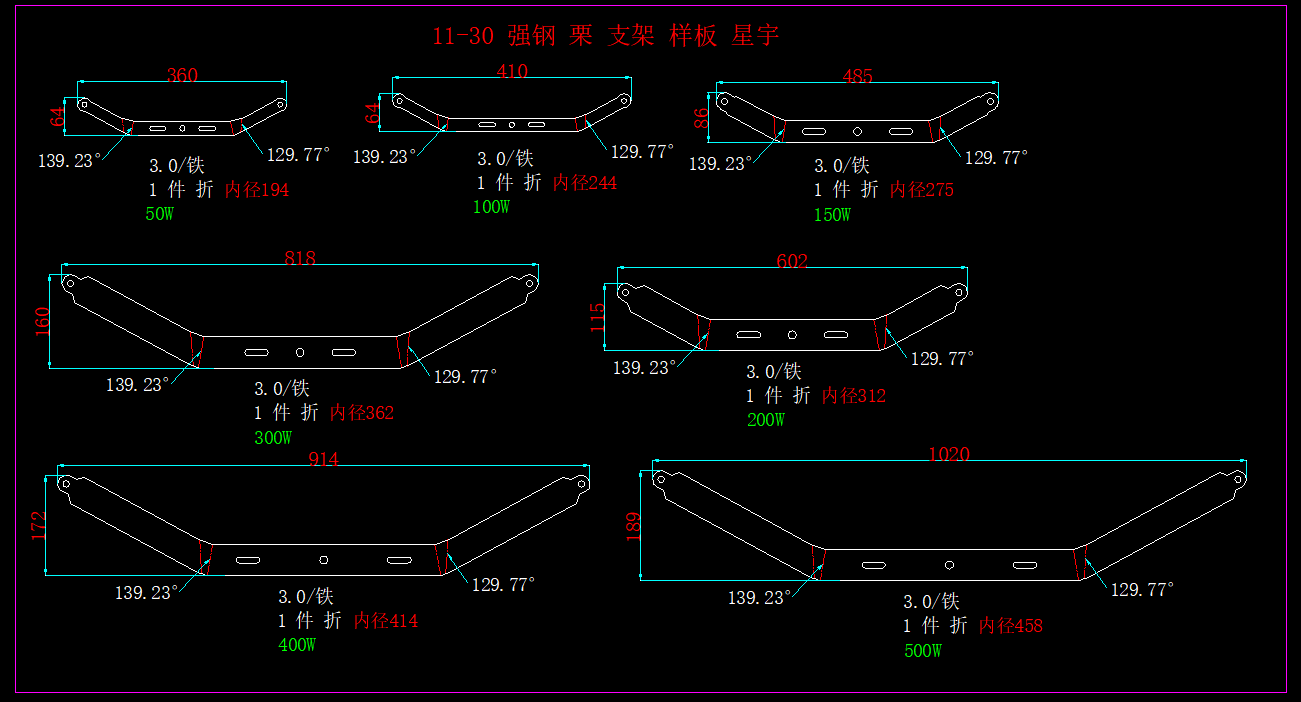Click the green 400W label
Image resolution: width=1301 pixels, height=702 pixels.
(x=297, y=645)
